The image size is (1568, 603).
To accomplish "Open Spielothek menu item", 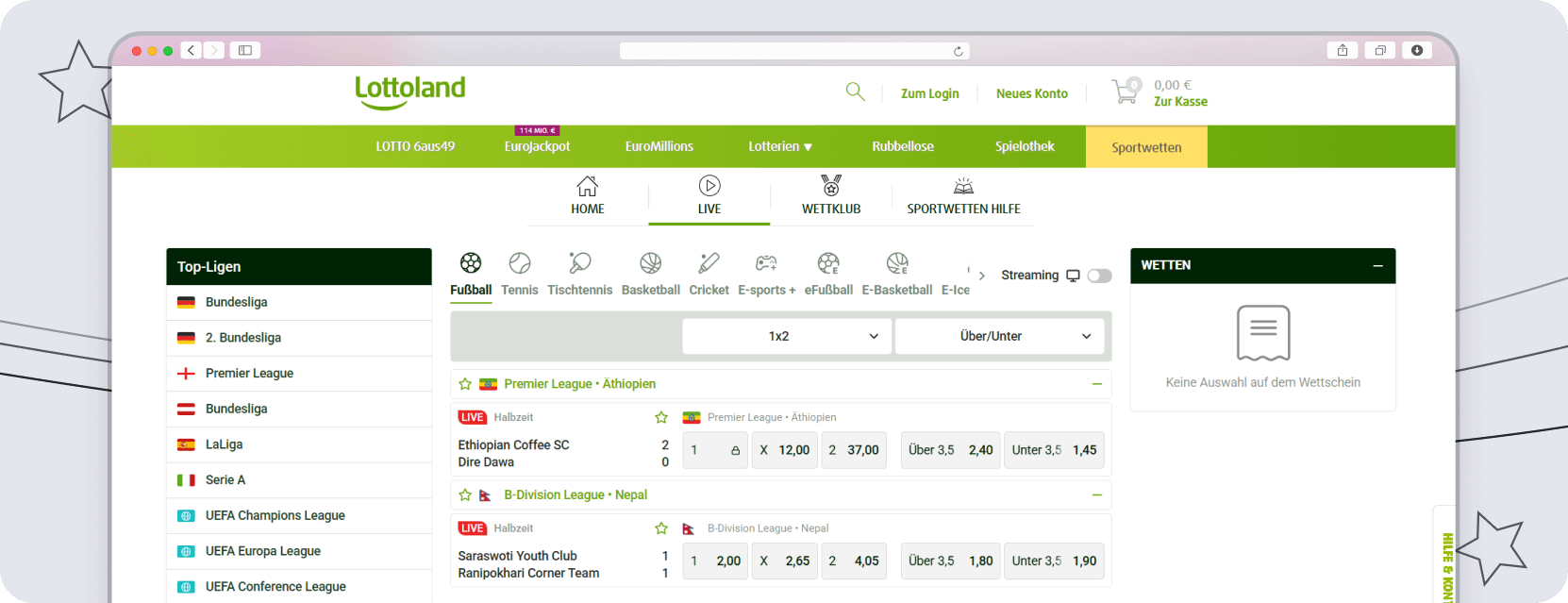I will click(x=1025, y=146).
